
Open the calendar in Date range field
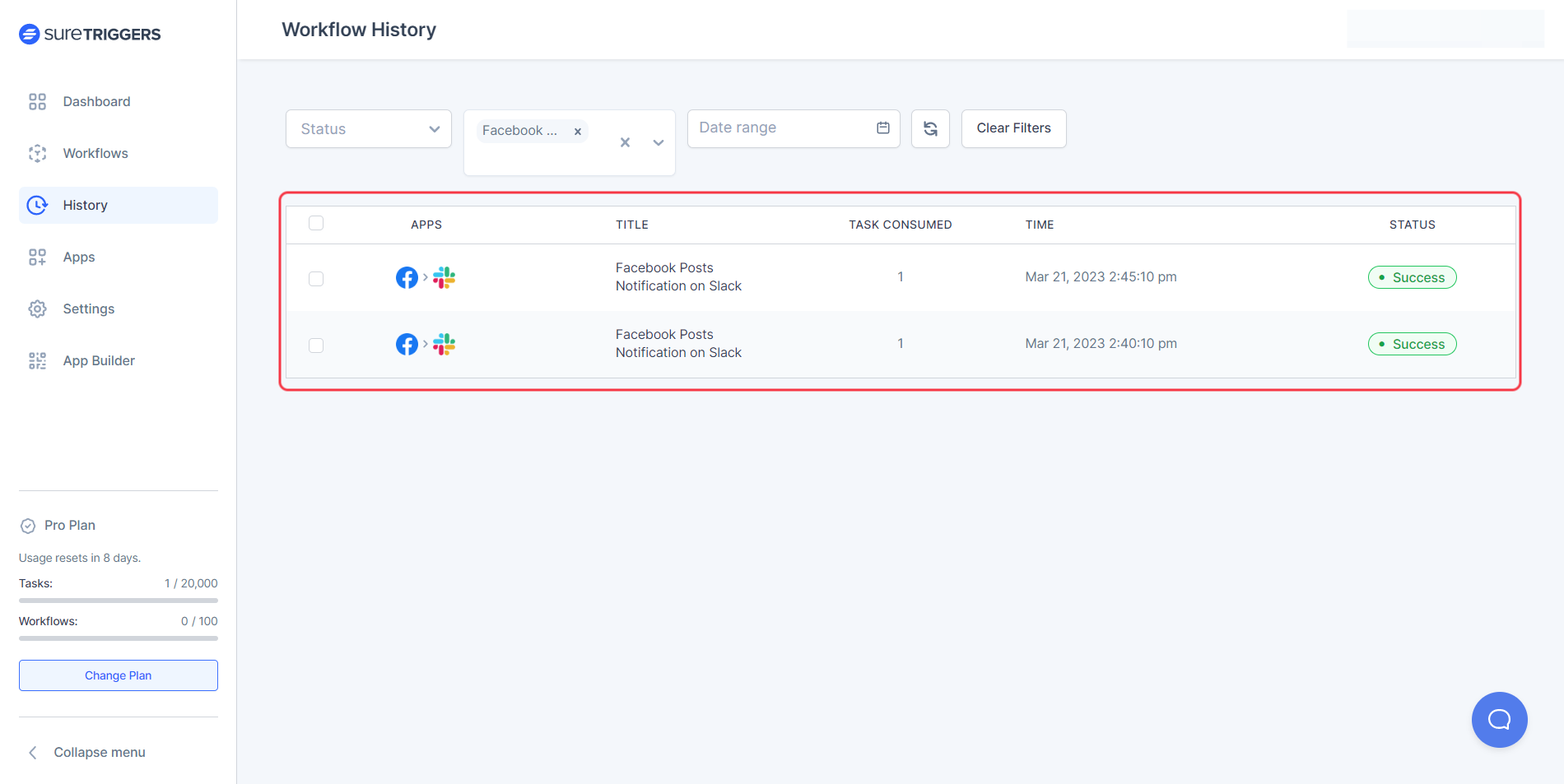click(x=882, y=128)
